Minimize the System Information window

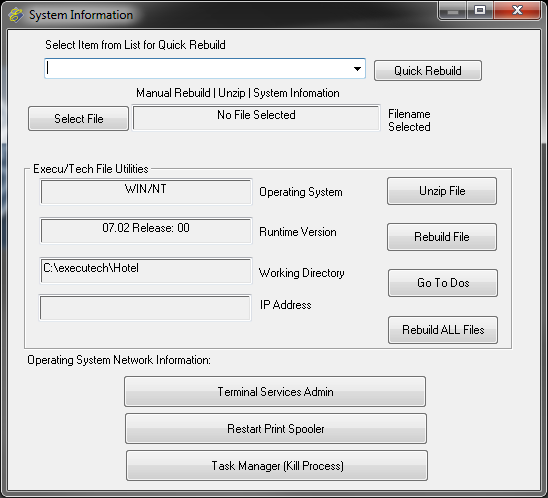pyautogui.click(x=452, y=11)
